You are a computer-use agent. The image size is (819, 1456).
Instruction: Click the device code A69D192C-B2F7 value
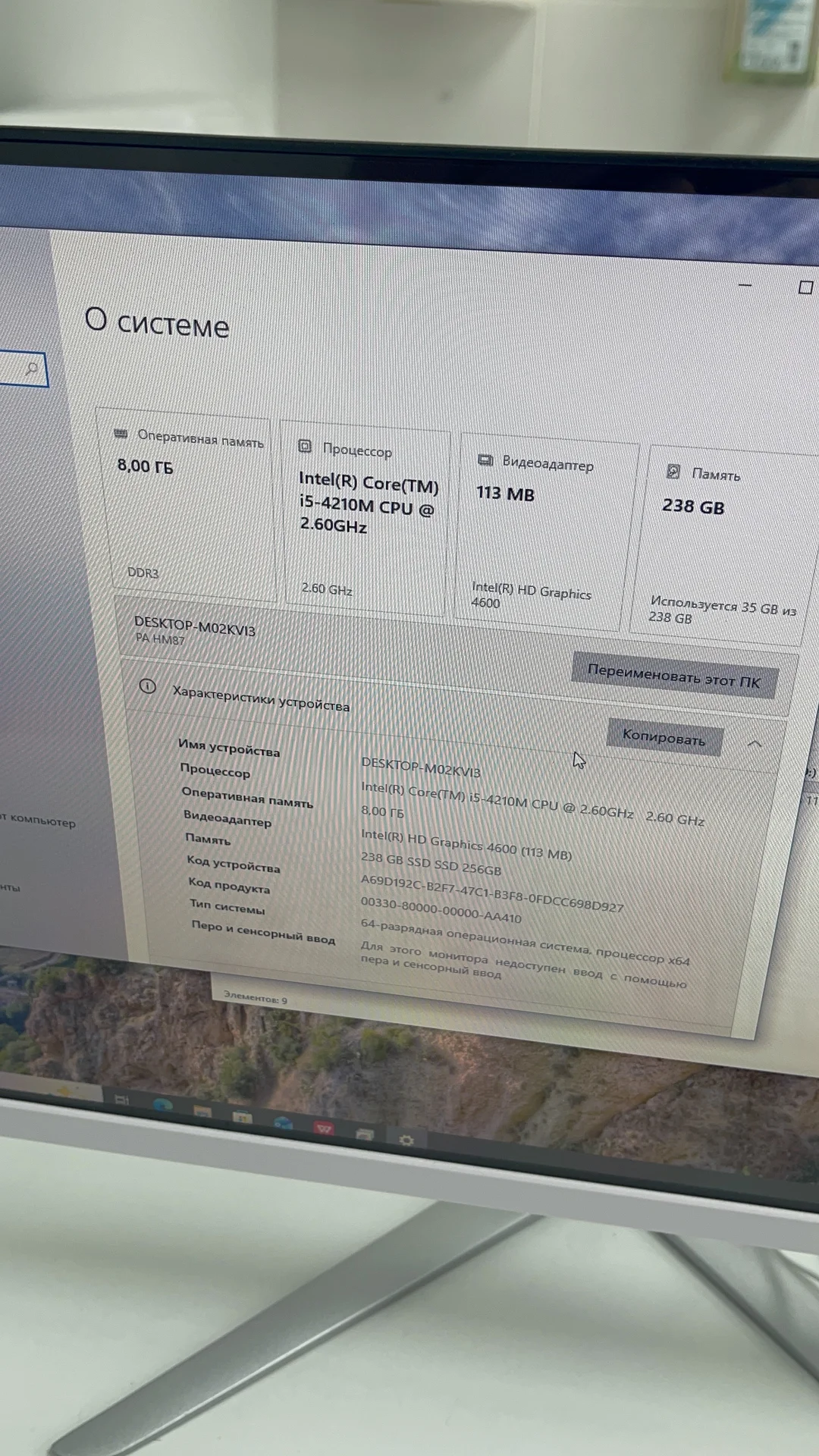492,893
